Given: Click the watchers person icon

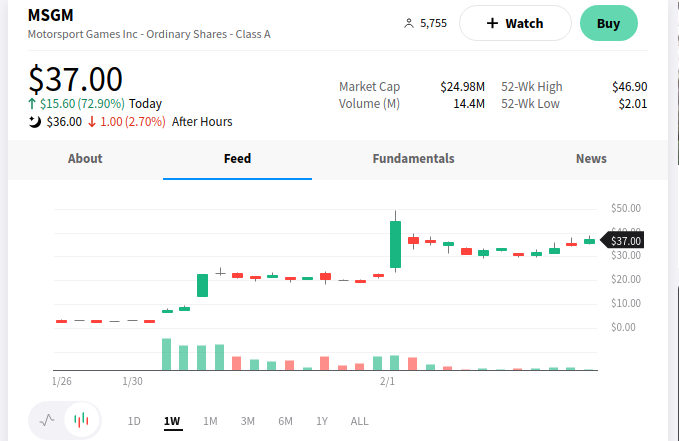Looking at the screenshot, I should tap(408, 23).
